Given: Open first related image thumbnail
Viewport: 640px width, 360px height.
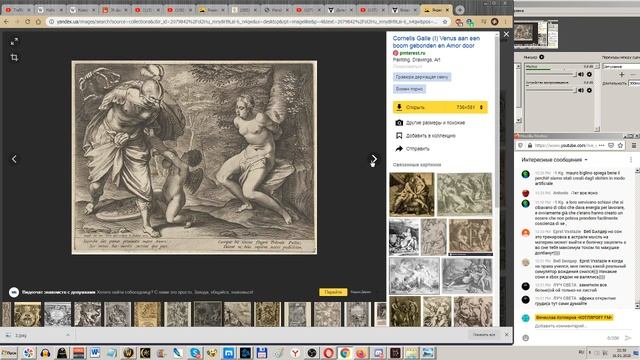Looking at the screenshot, I should [411, 194].
